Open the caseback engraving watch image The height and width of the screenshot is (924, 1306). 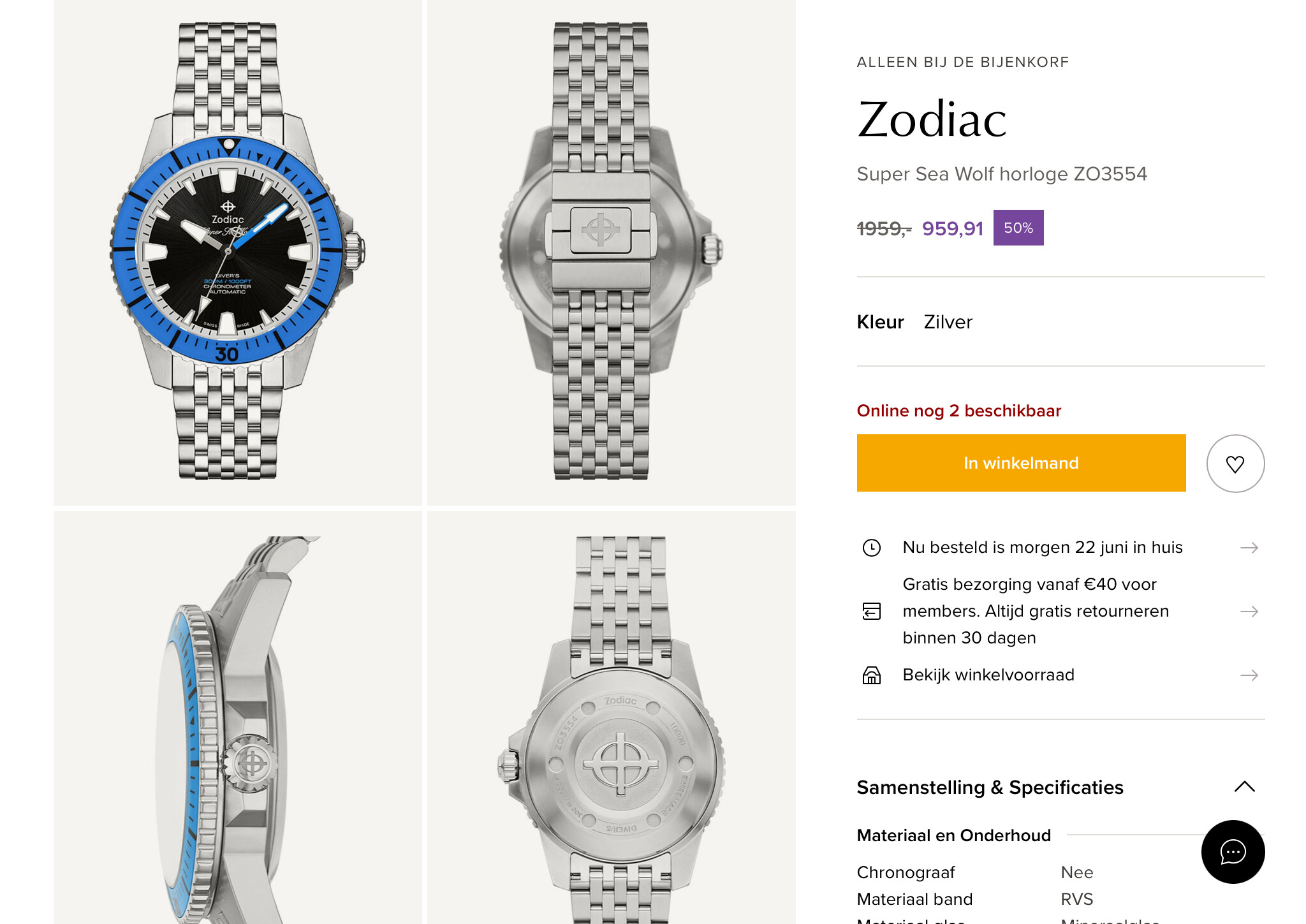coord(612,717)
